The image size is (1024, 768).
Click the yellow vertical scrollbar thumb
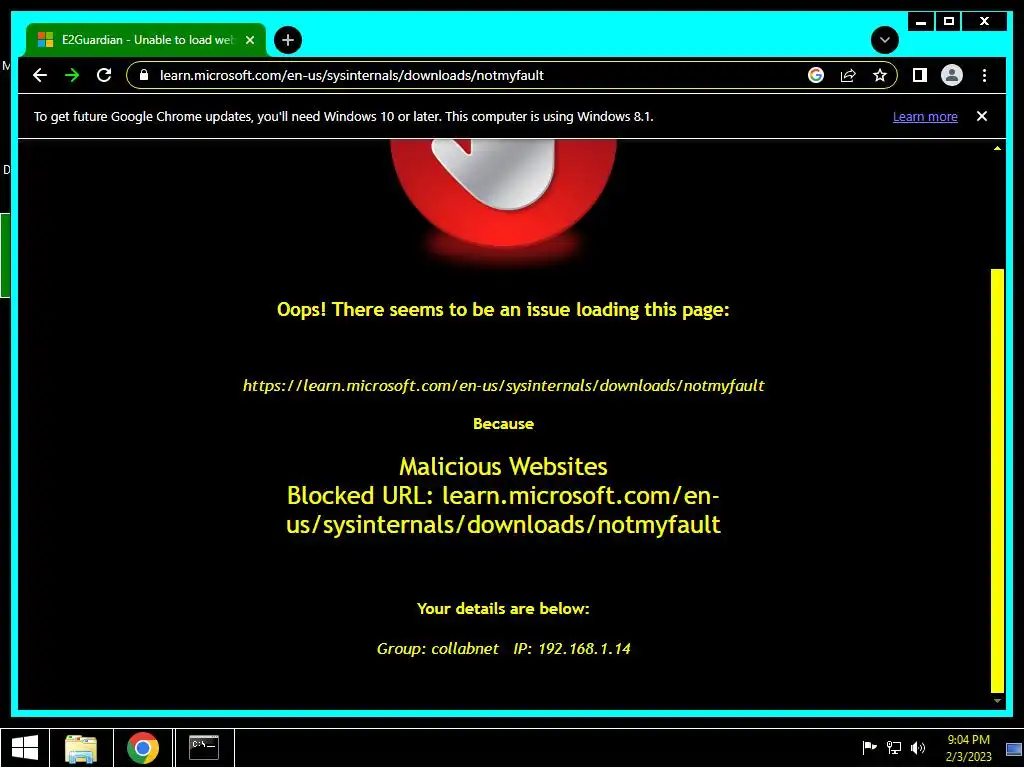point(997,480)
